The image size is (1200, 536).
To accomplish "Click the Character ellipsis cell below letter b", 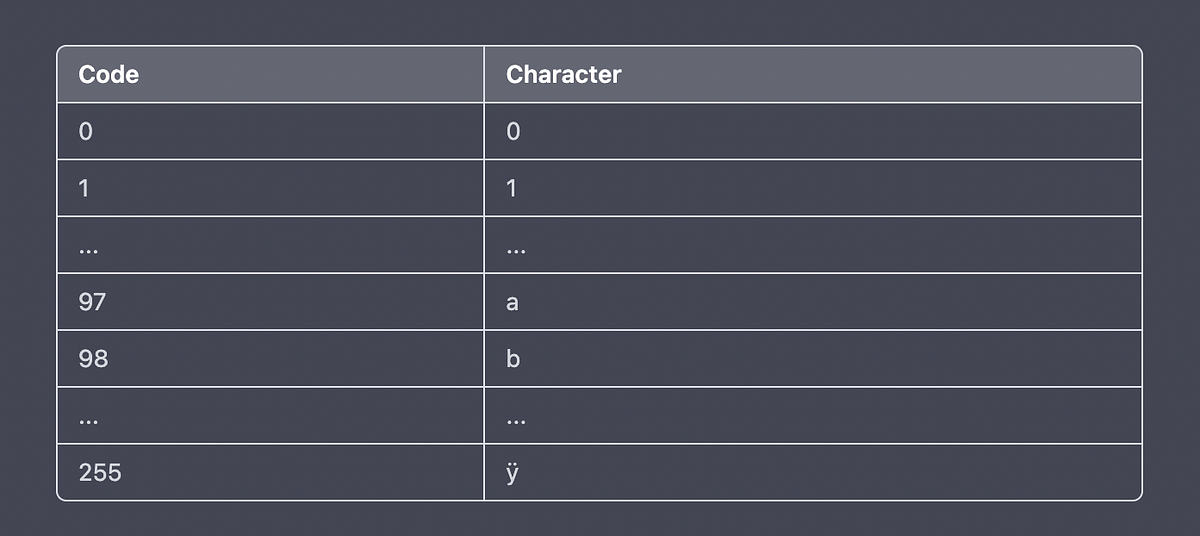I will point(515,417).
